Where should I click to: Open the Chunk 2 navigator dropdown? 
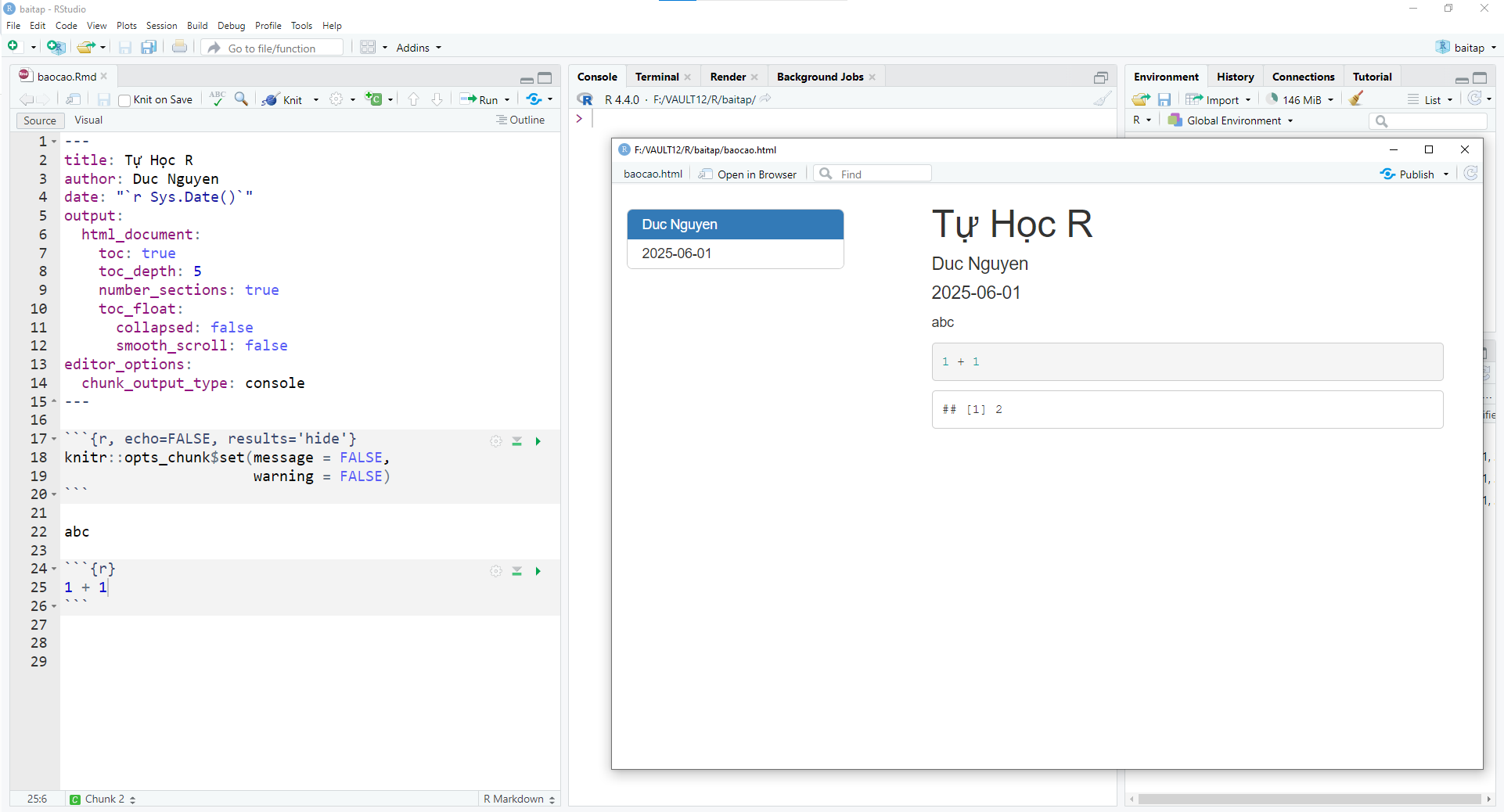click(x=103, y=799)
